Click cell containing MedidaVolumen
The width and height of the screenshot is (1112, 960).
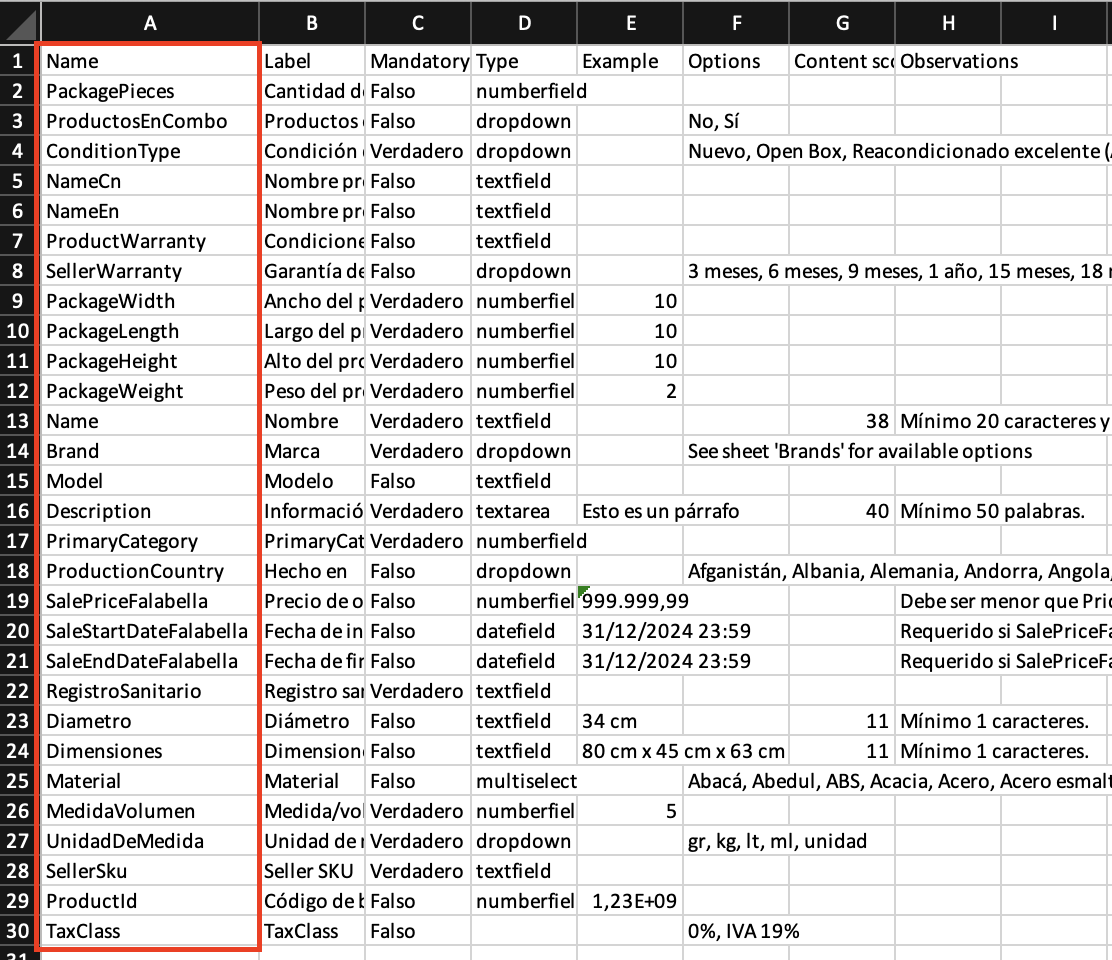[x=150, y=811]
